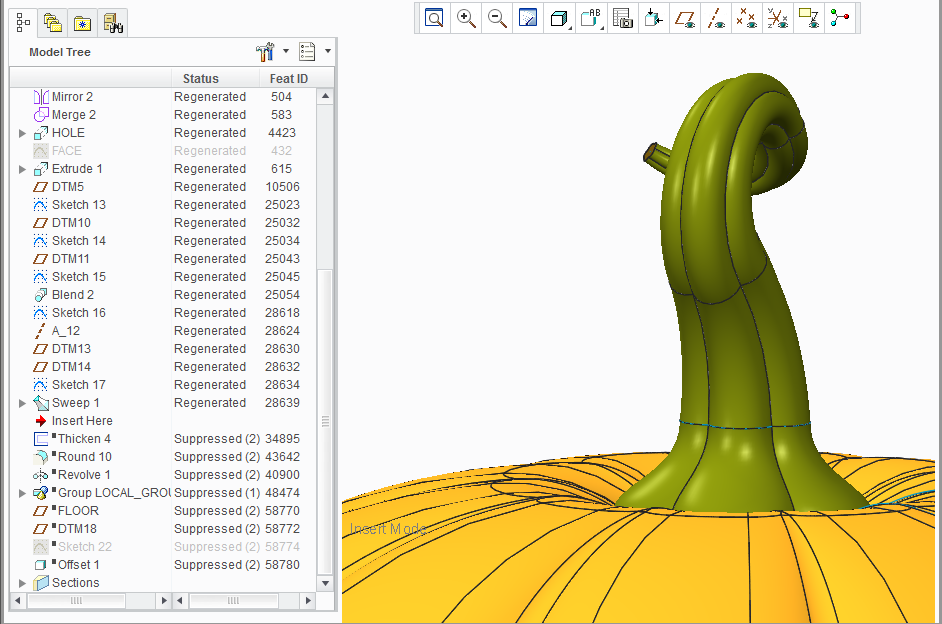The width and height of the screenshot is (942, 624).
Task: Open Model Tree settings dropdown arrow
Action: pos(286,51)
